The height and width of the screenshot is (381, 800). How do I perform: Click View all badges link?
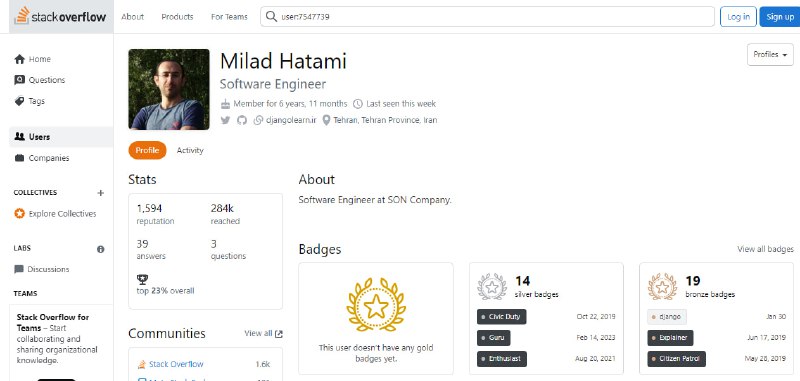[x=765, y=249]
